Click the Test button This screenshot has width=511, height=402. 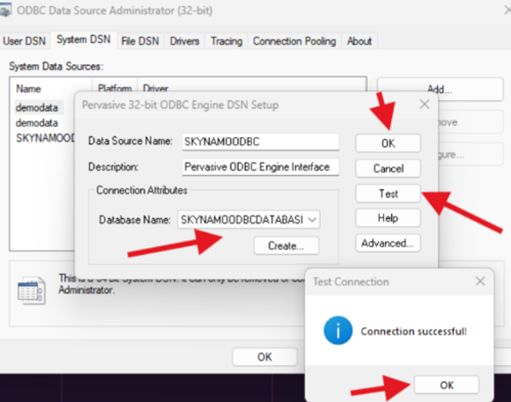[x=388, y=193]
